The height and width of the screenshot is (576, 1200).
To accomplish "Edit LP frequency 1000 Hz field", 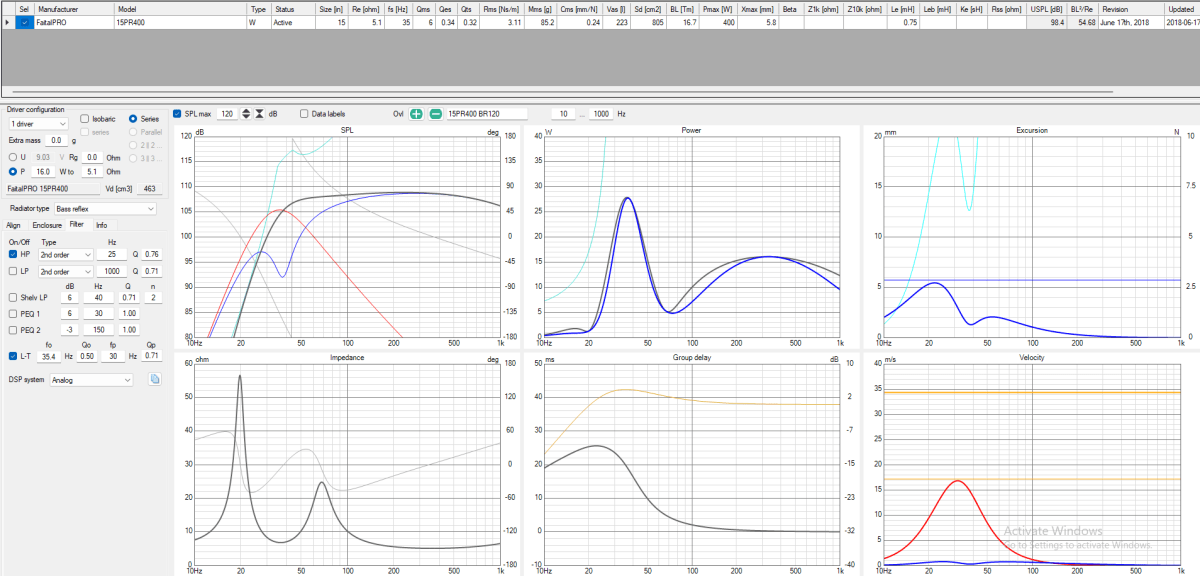I will (x=112, y=270).
